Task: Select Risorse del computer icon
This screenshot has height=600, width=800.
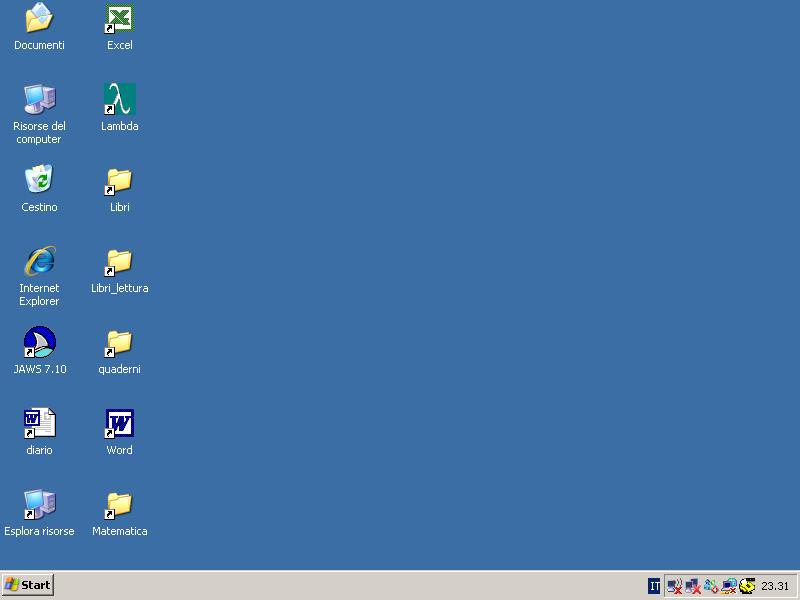Action: [x=39, y=99]
